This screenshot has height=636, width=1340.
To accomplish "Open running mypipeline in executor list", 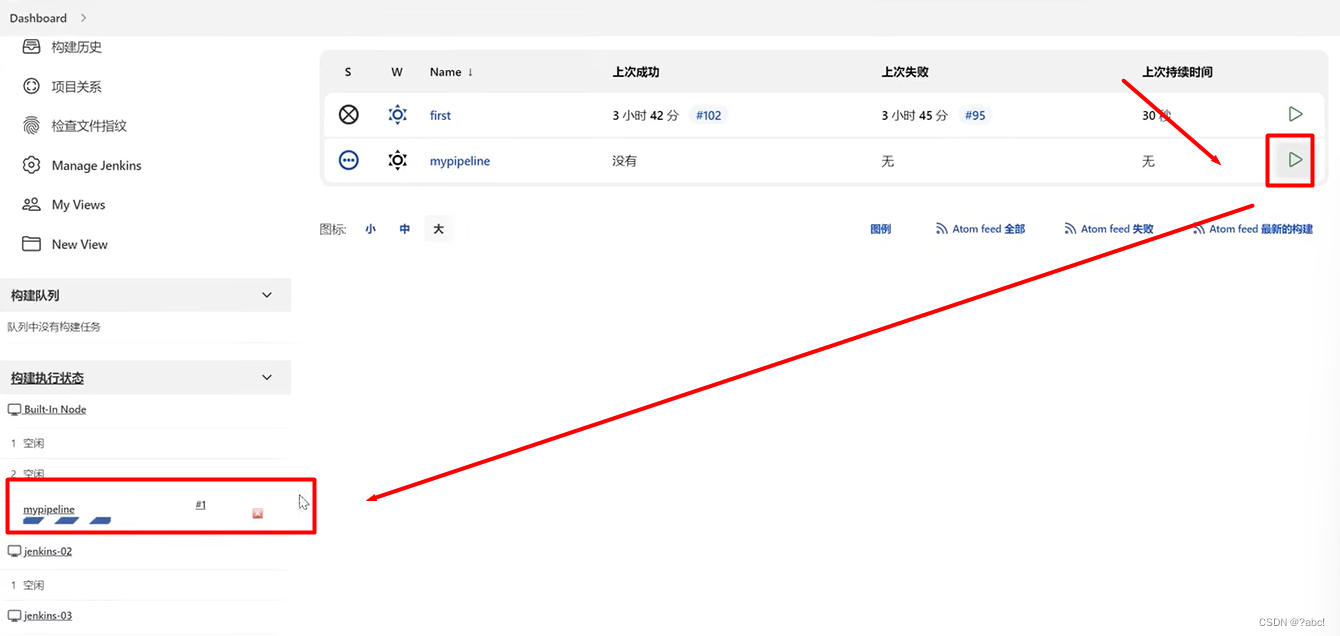I will pyautogui.click(x=49, y=509).
